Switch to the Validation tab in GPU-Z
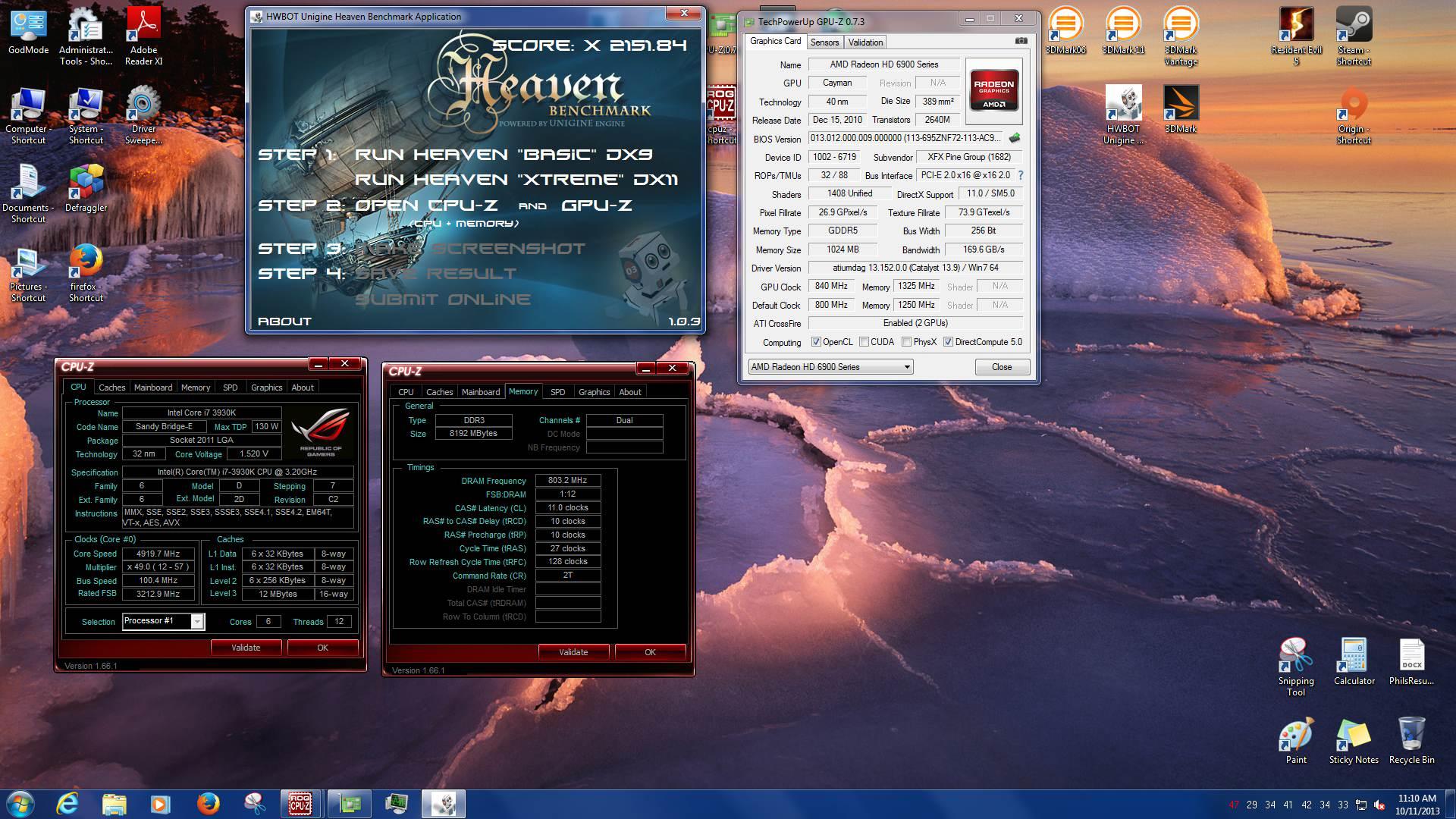1456x819 pixels. coord(865,42)
